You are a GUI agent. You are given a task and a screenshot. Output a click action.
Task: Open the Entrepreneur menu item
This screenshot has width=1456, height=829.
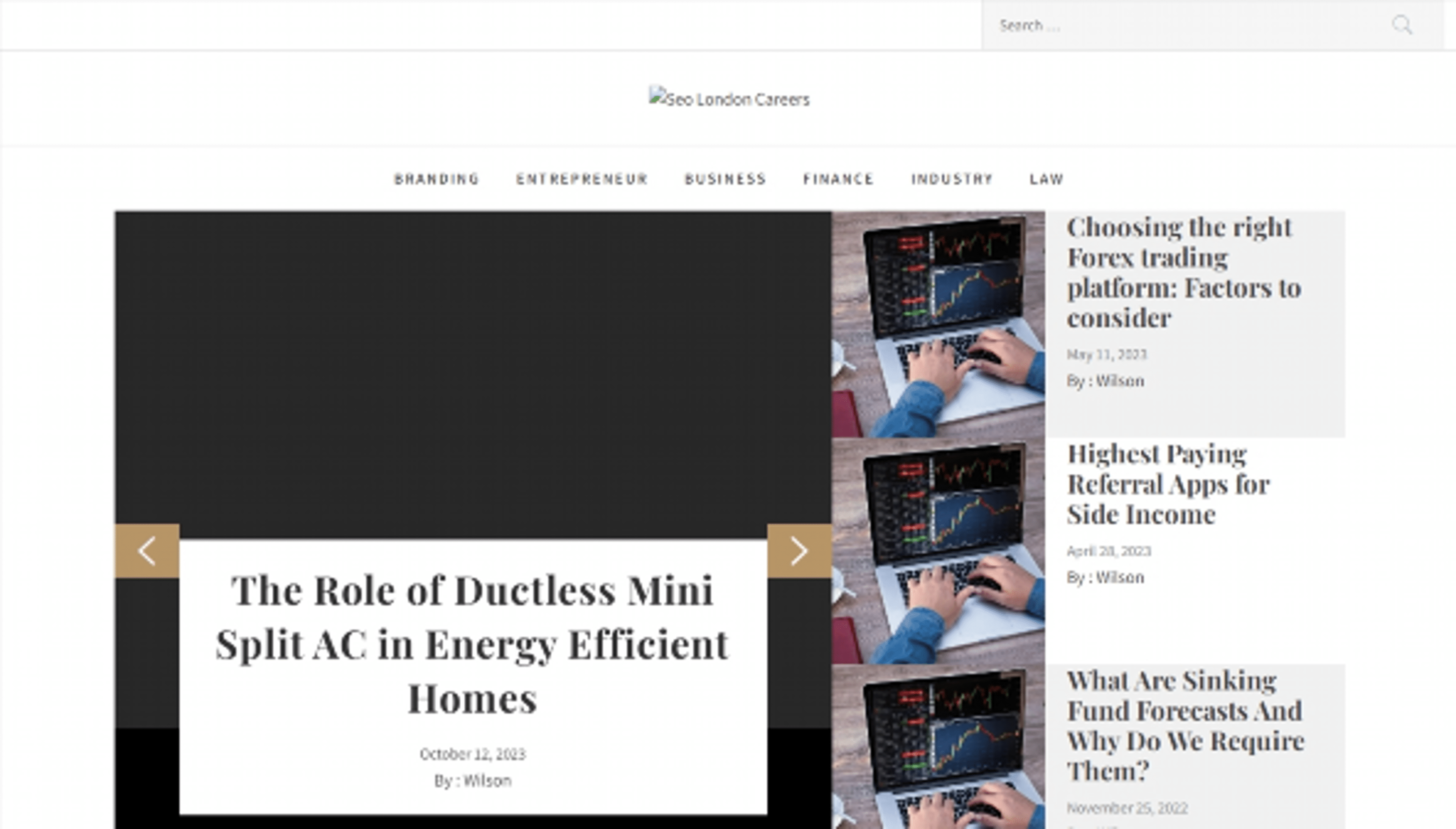click(x=582, y=179)
